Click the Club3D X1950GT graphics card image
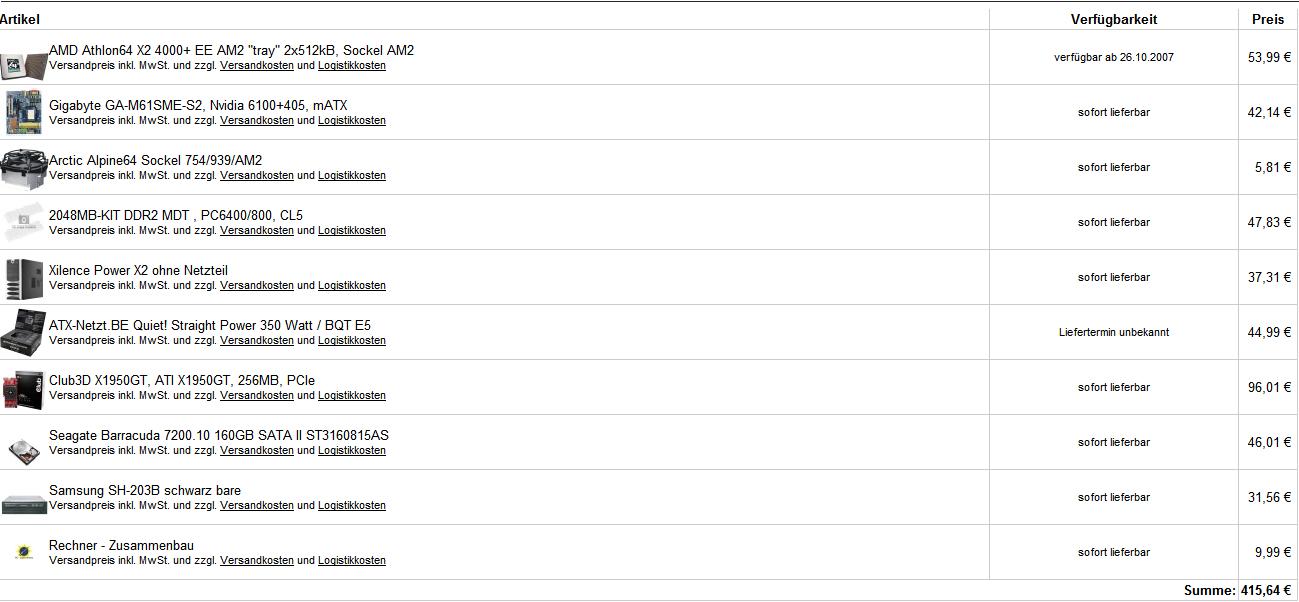 click(24, 388)
